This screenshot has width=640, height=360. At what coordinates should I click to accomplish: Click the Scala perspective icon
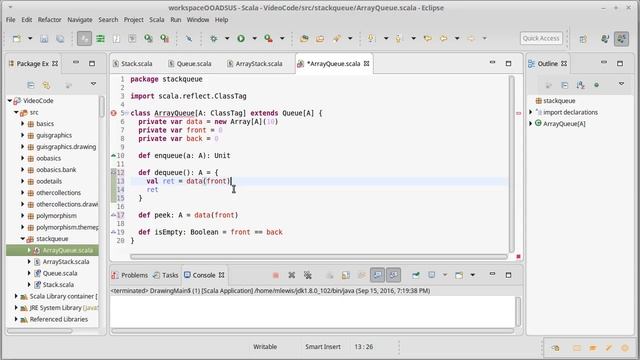point(622,39)
